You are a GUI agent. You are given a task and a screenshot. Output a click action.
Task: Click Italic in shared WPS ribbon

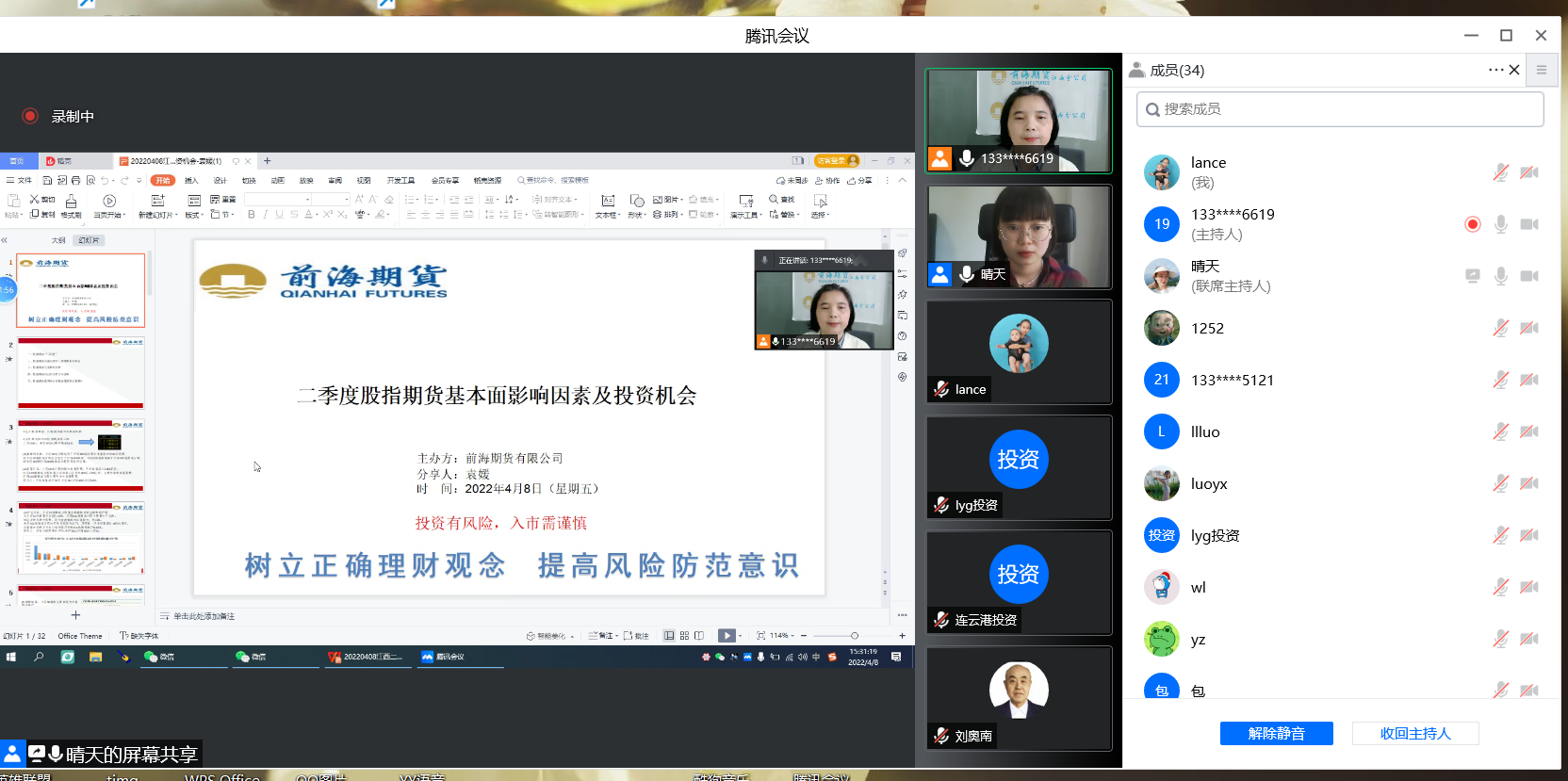click(x=265, y=214)
